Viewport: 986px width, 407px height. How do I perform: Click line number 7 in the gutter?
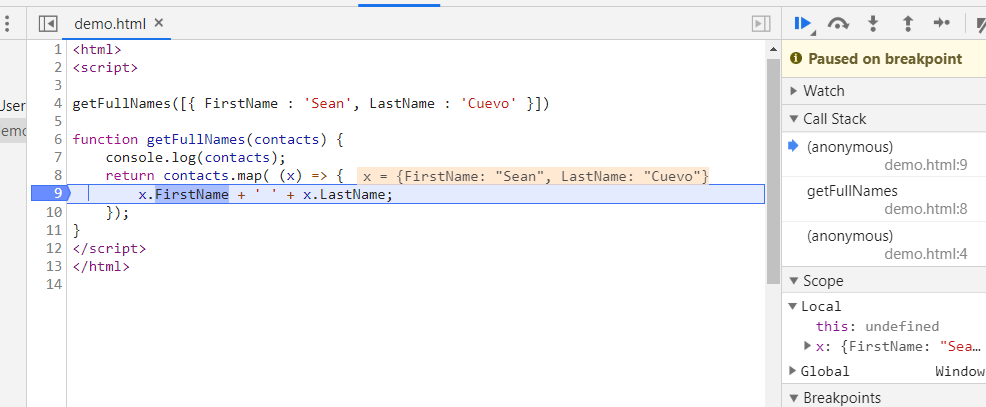pyautogui.click(x=58, y=157)
